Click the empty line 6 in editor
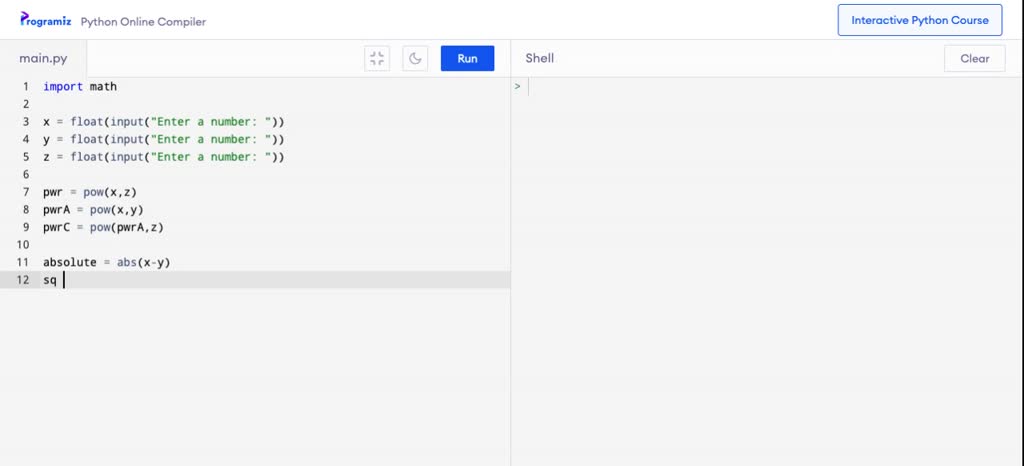 276,174
